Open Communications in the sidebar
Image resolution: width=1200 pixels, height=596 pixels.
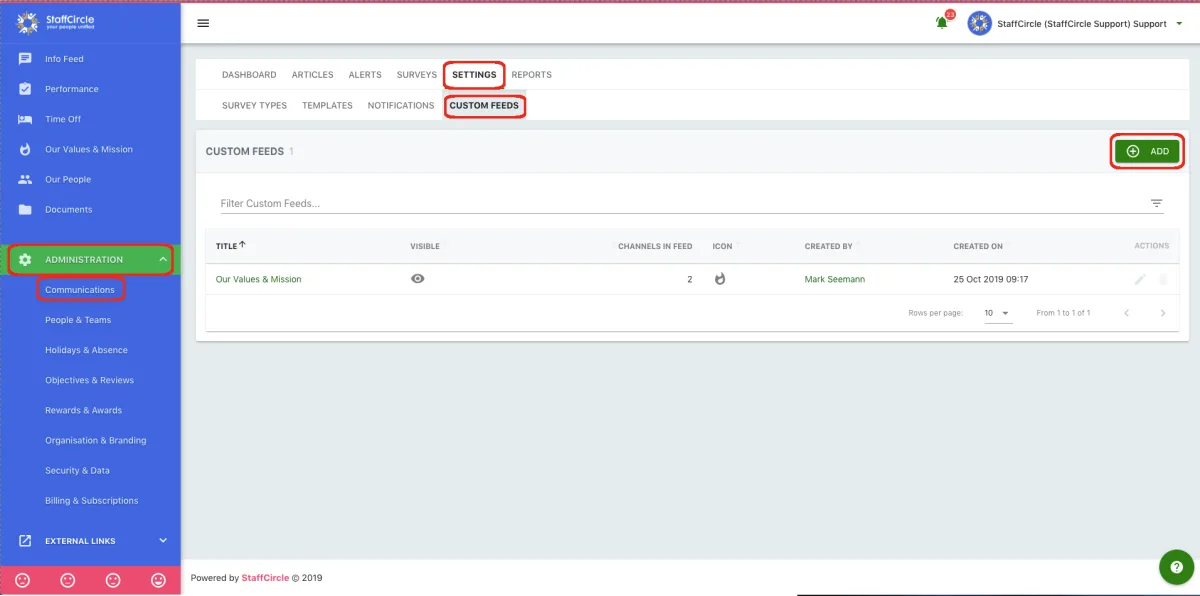[80, 290]
